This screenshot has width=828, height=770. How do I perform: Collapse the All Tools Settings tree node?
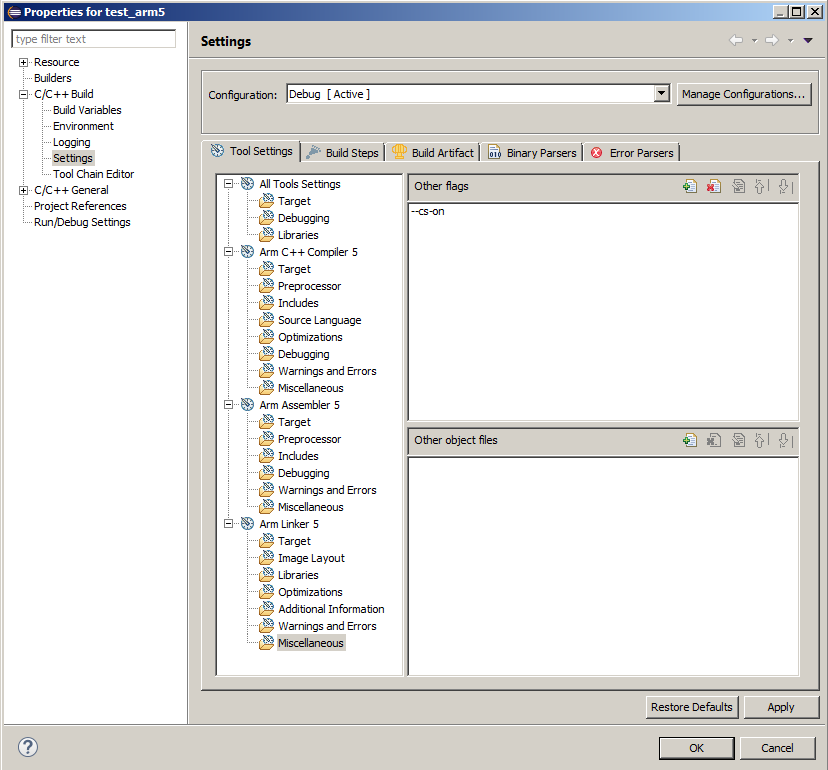click(x=230, y=183)
